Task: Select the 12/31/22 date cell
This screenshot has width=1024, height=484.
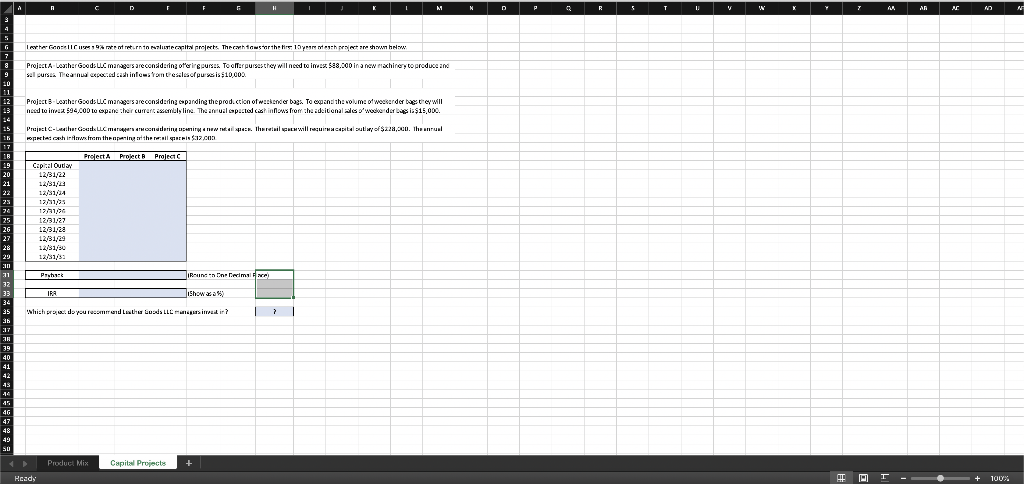Action: 52,175
